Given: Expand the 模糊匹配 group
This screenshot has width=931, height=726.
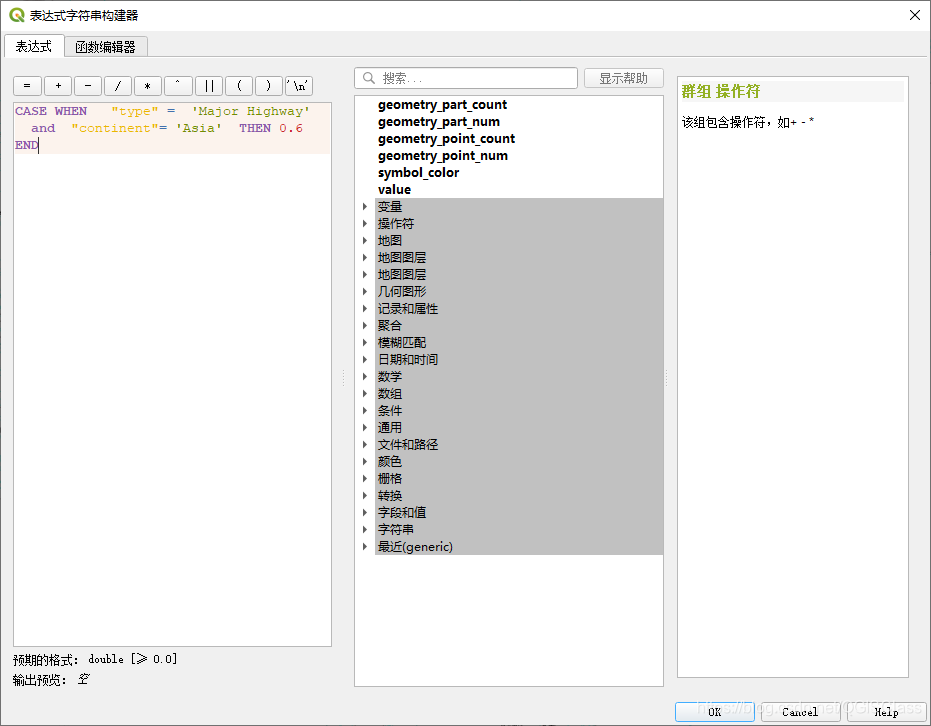Looking at the screenshot, I should click(365, 343).
